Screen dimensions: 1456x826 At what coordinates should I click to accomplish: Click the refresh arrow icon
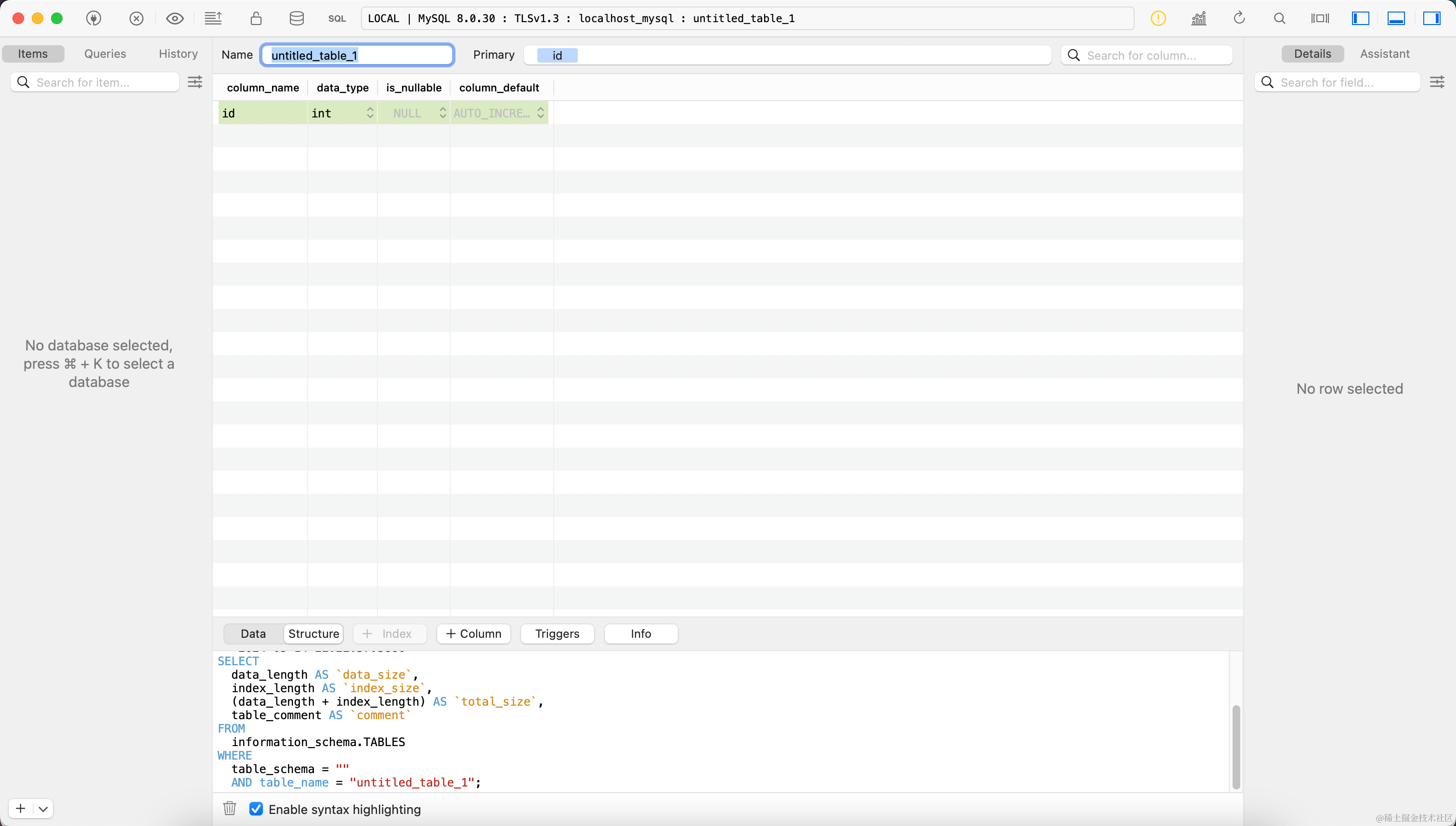[x=1239, y=18]
